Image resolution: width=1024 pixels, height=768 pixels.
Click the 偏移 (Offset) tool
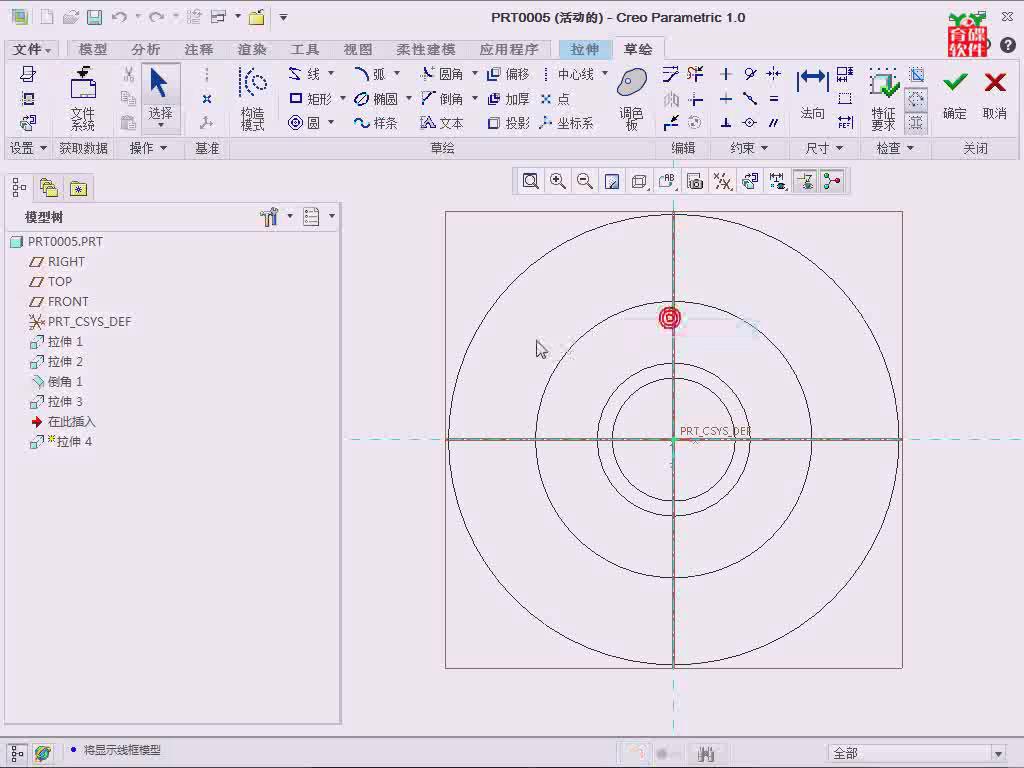[508, 74]
